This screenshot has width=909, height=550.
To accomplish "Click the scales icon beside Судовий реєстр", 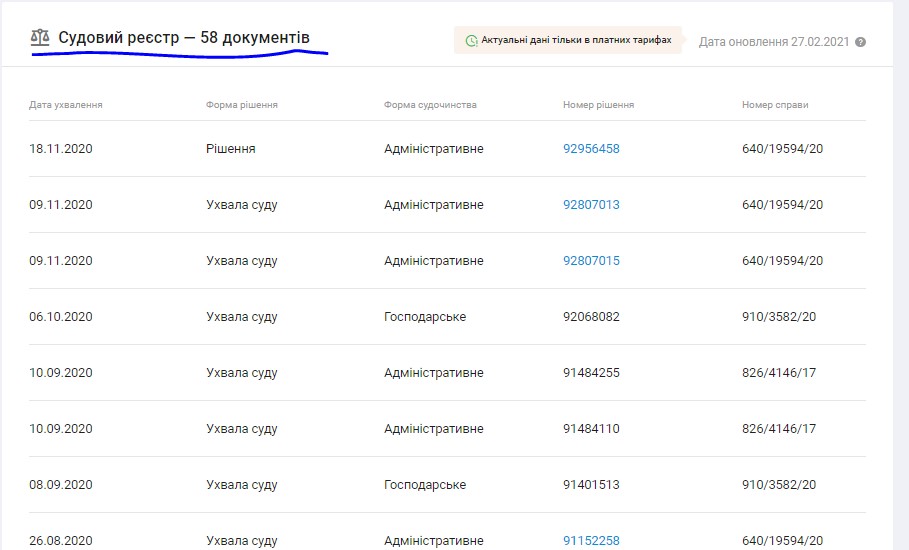I will point(40,38).
